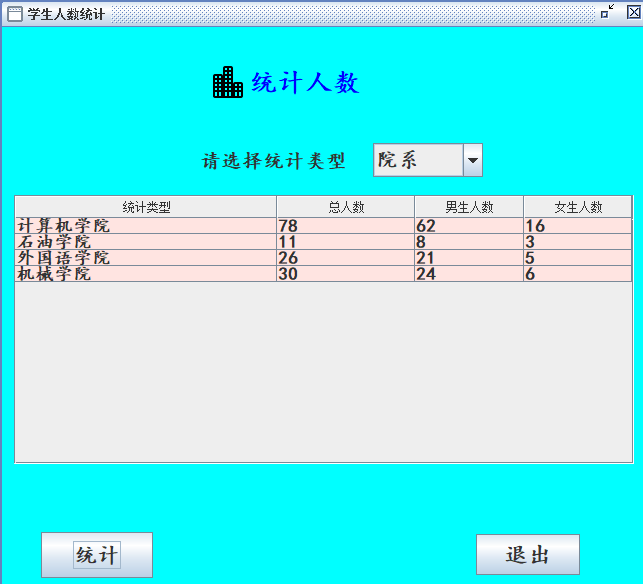Select the 机械学院 row cell
The image size is (643, 584).
(146, 274)
